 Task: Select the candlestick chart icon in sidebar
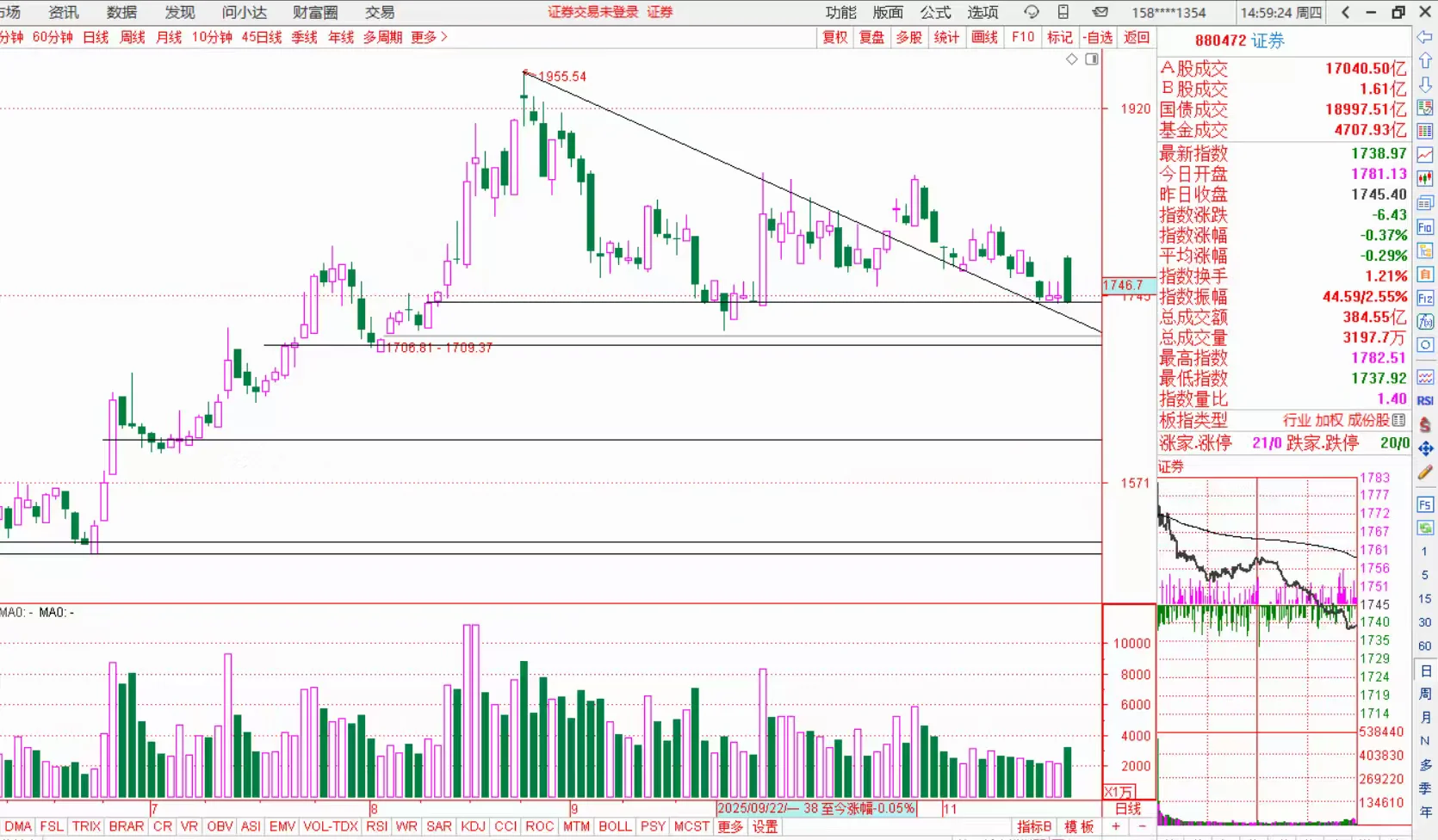coord(1425,179)
